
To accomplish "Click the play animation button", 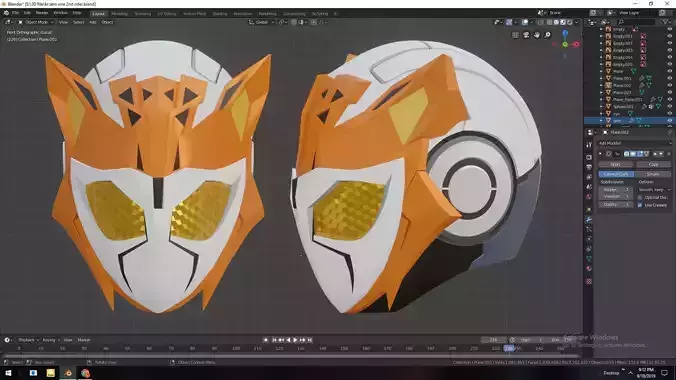I will [295, 340].
